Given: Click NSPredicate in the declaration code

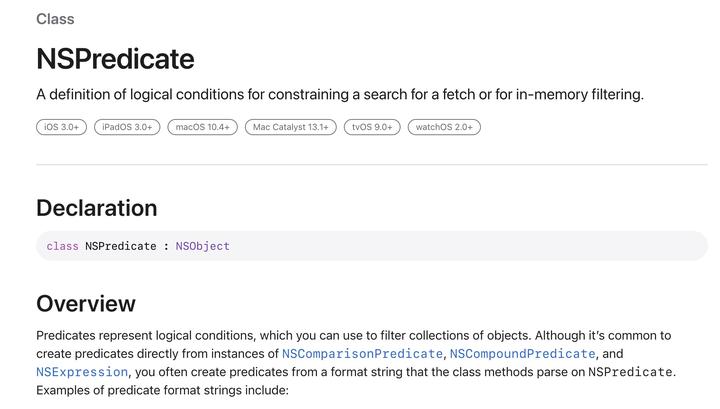Looking at the screenshot, I should click(120, 246).
